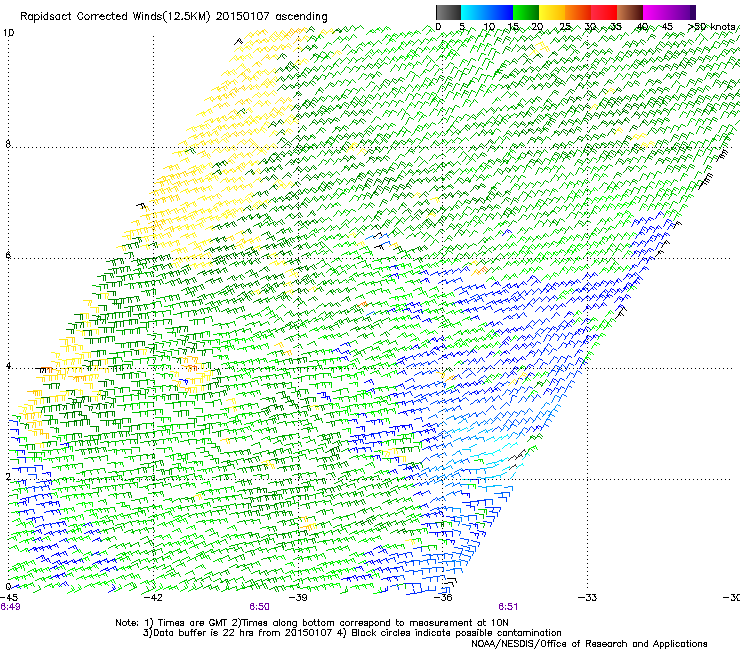Click the longitude label '-42' on bottom axis

[x=153, y=597]
